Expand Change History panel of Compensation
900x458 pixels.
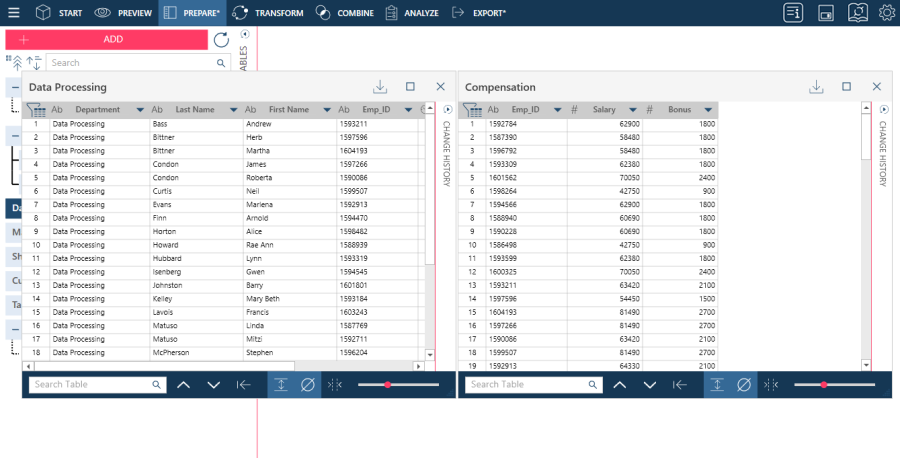883,109
